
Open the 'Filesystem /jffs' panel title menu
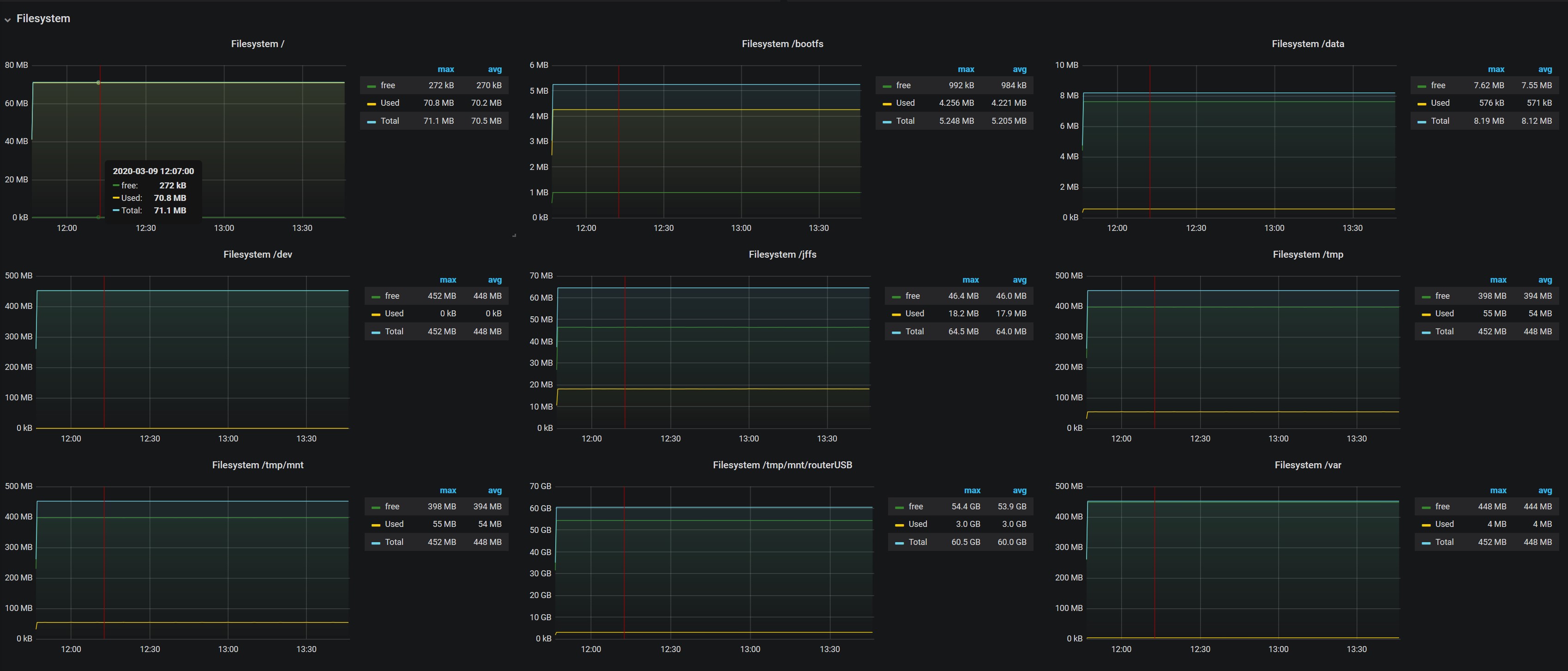pos(782,254)
